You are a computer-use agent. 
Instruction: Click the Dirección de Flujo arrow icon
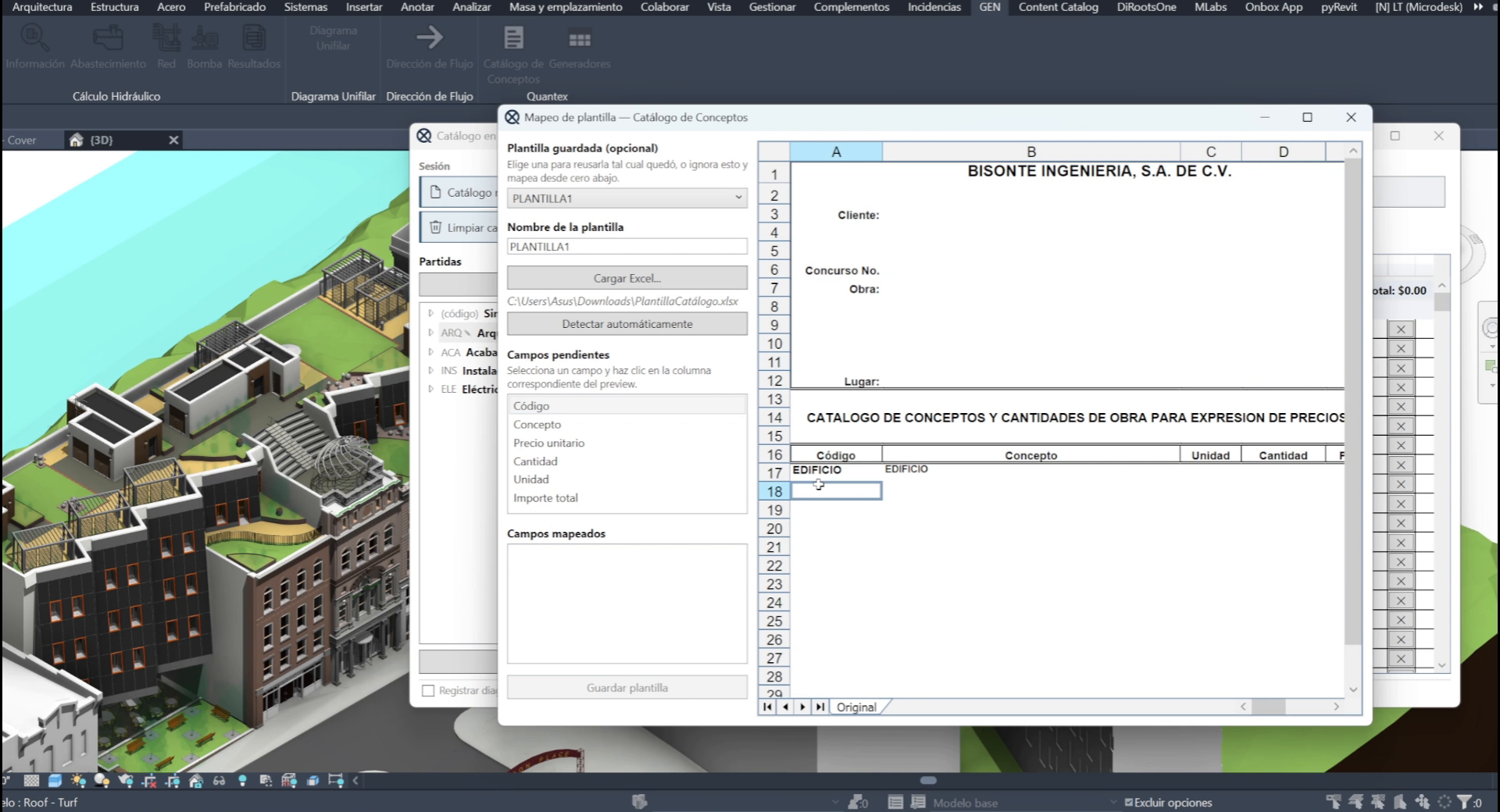[x=429, y=37]
